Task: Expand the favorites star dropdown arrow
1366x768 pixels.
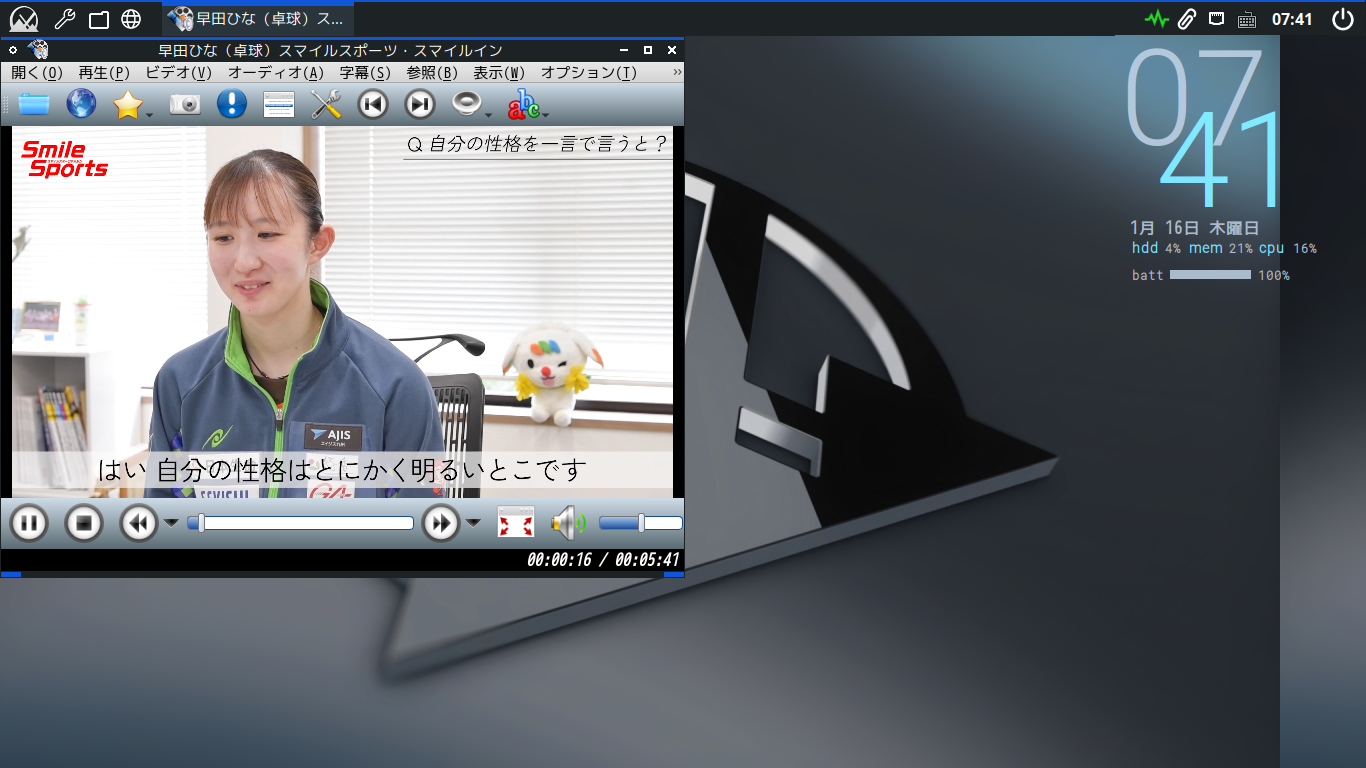Action: coord(150,115)
